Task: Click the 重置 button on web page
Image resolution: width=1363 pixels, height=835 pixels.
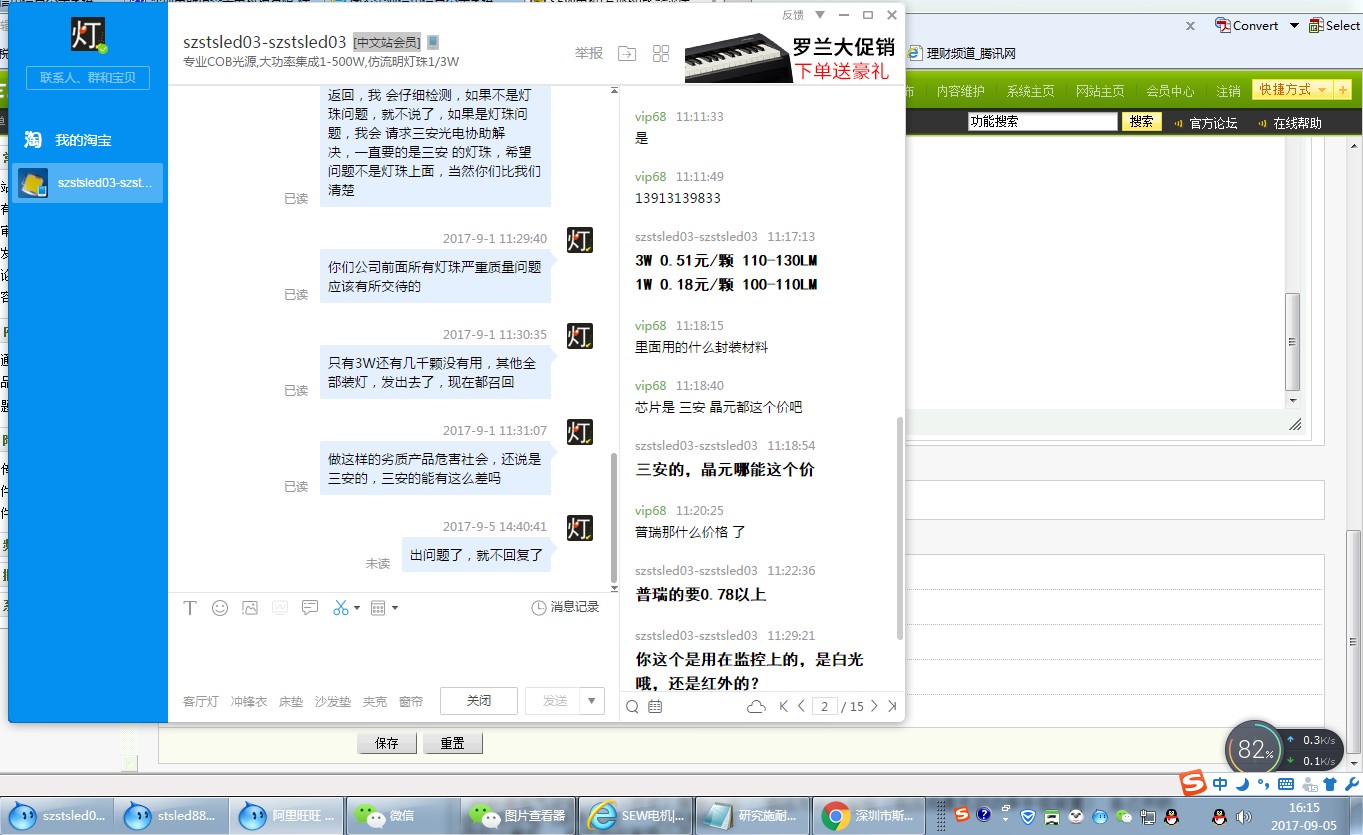Action: point(453,743)
